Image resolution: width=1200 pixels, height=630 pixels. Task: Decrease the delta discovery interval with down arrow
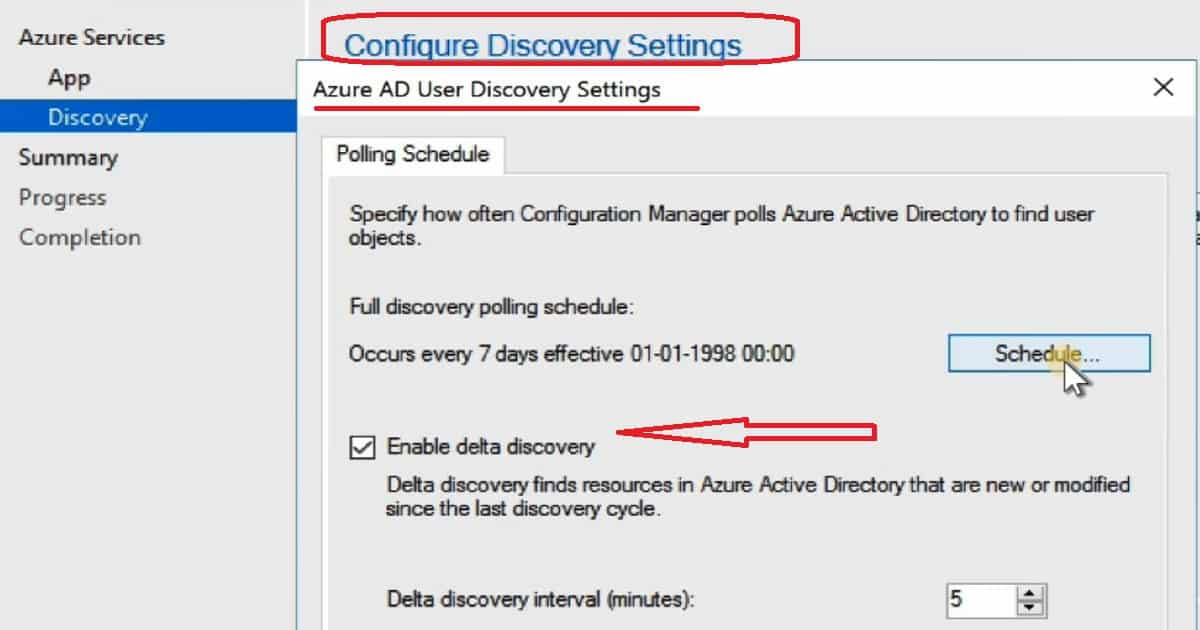[1030, 607]
